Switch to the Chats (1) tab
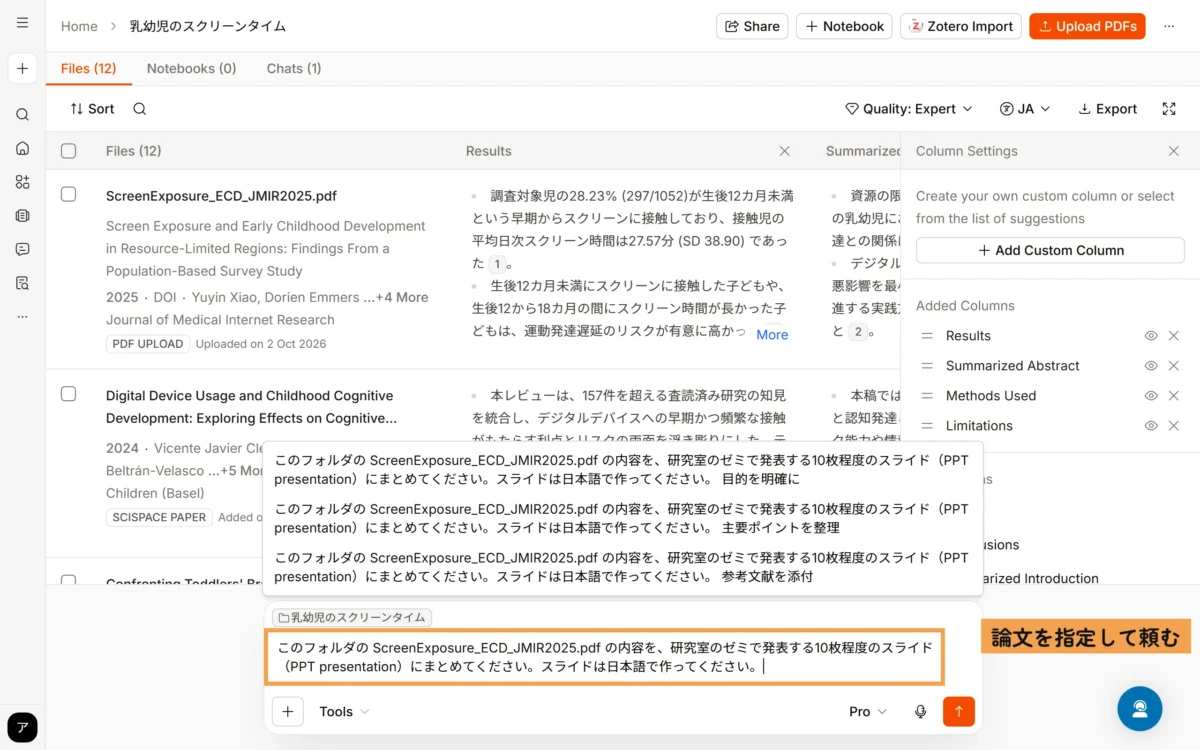This screenshot has width=1200, height=750. coord(294,68)
